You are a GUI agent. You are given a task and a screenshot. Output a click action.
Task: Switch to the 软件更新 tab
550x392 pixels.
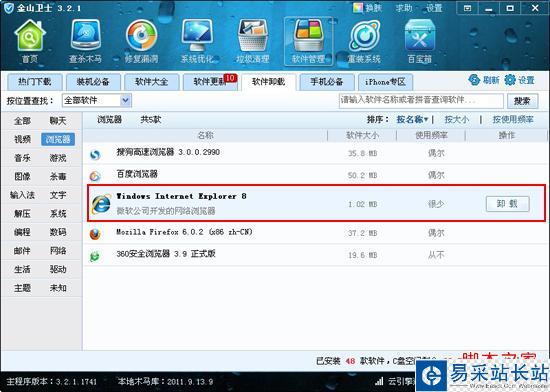(x=210, y=82)
